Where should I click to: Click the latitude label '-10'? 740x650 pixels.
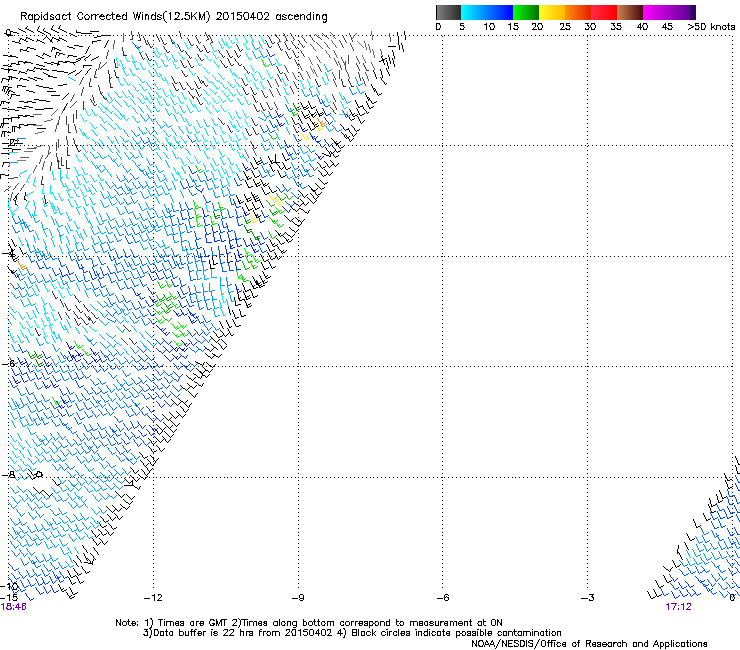(9, 587)
